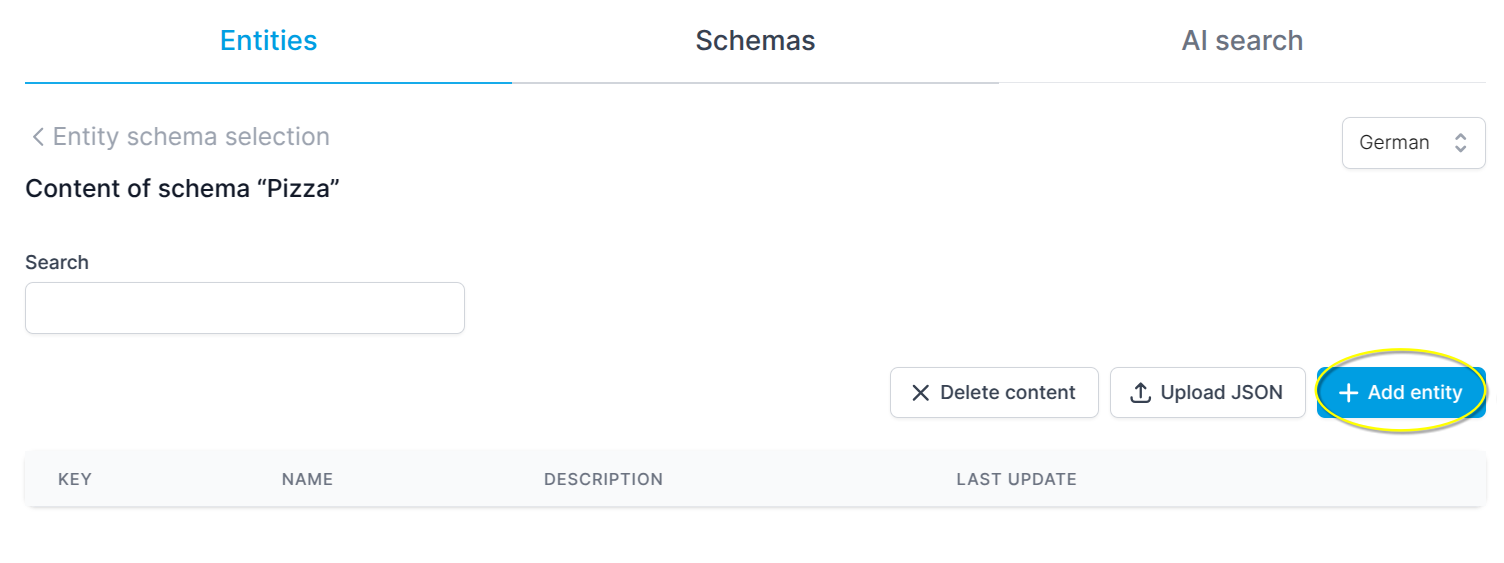Image resolution: width=1504 pixels, height=563 pixels.
Task: Click the plus icon on Add entity
Action: click(1348, 393)
